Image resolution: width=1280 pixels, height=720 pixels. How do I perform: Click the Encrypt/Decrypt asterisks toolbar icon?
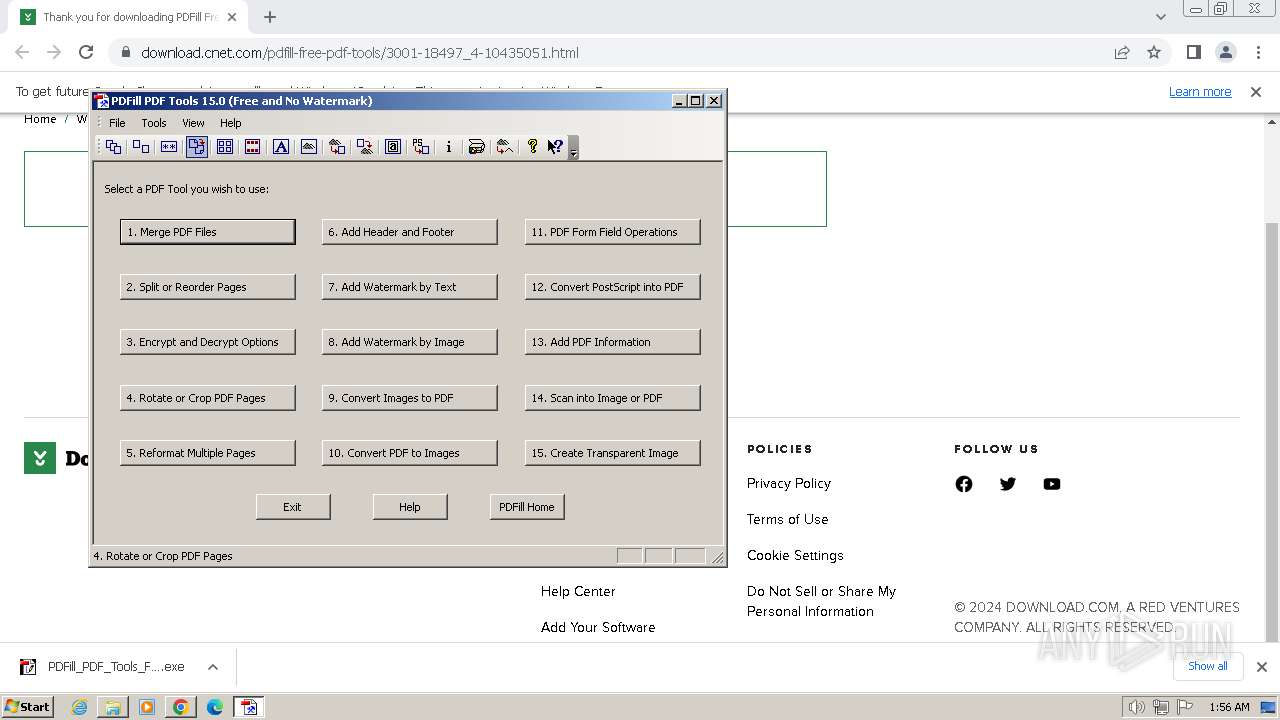[169, 147]
